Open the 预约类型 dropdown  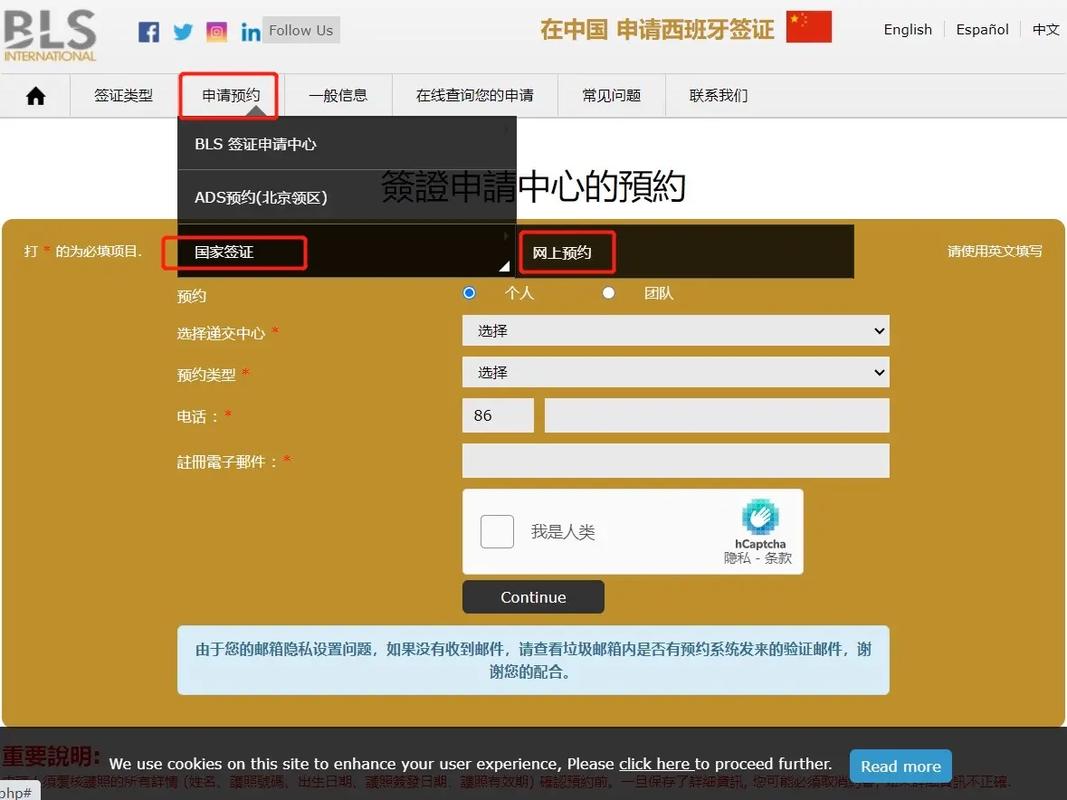[676, 372]
